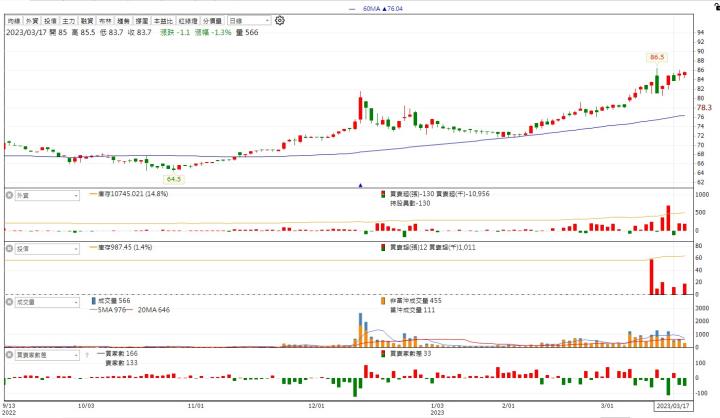Open the 日線 timeframe dropdown
Image resolution: width=720 pixels, height=418 pixels.
[248, 20]
